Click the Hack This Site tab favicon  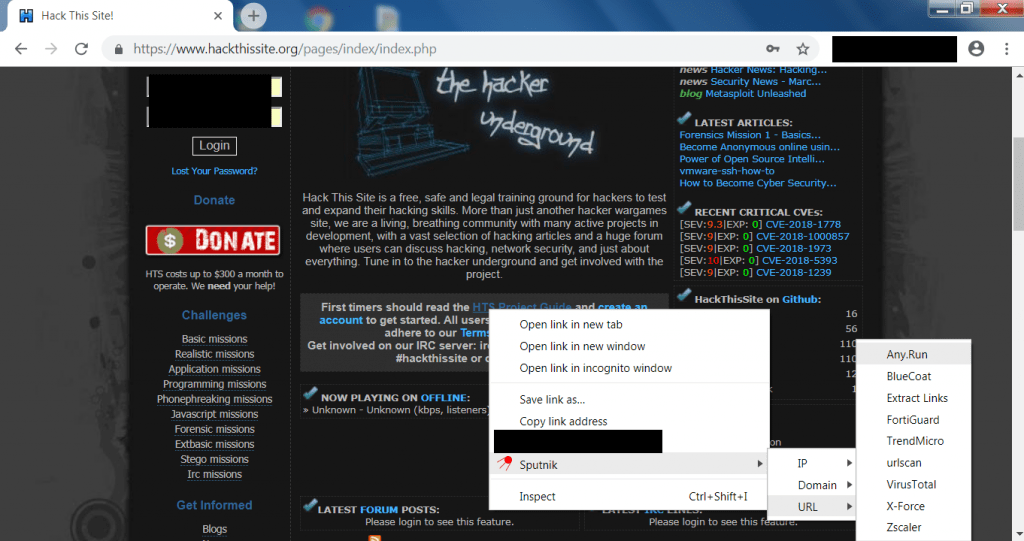[x=26, y=16]
